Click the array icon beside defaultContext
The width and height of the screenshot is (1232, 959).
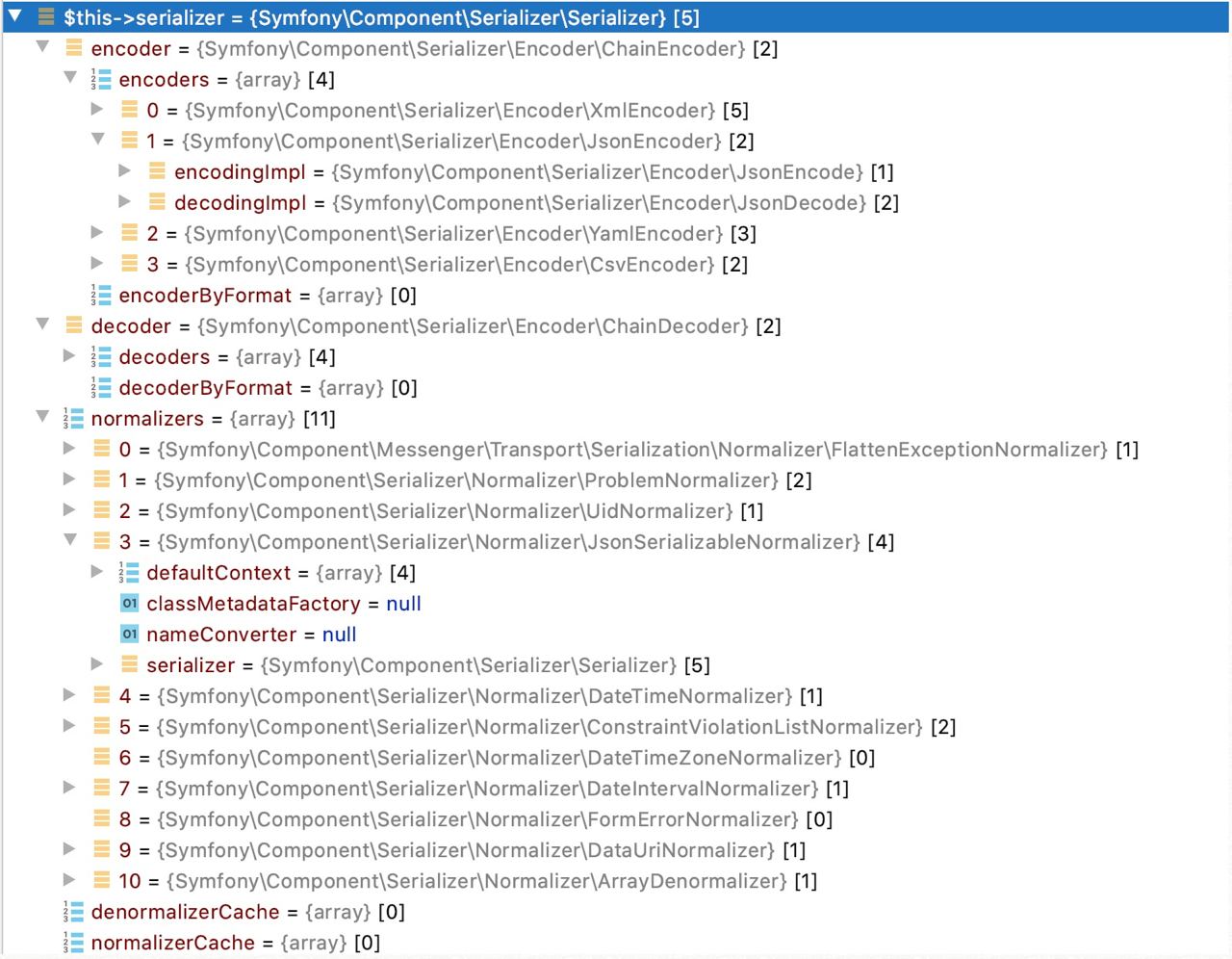(129, 572)
